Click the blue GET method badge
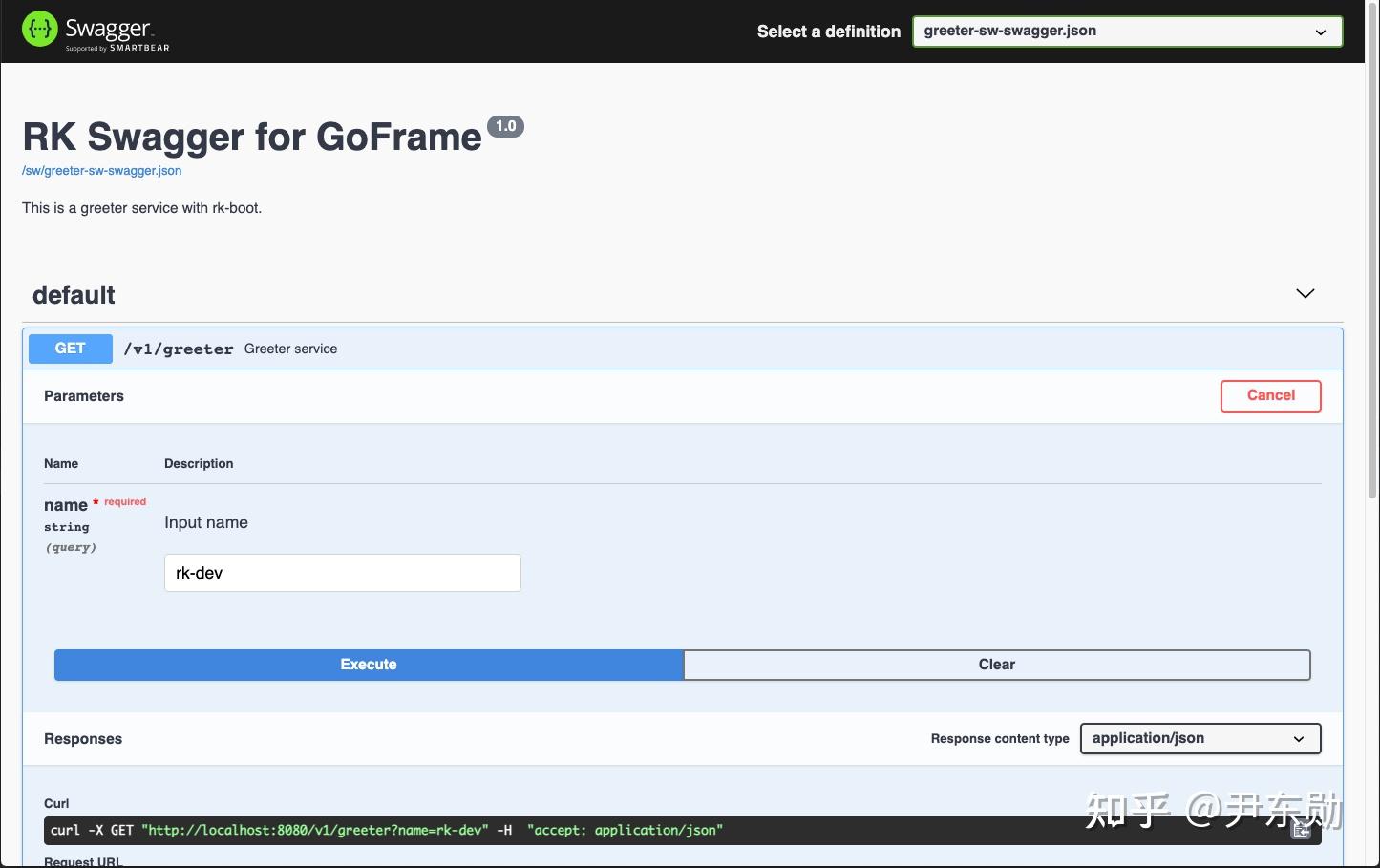1380x868 pixels. pos(70,348)
